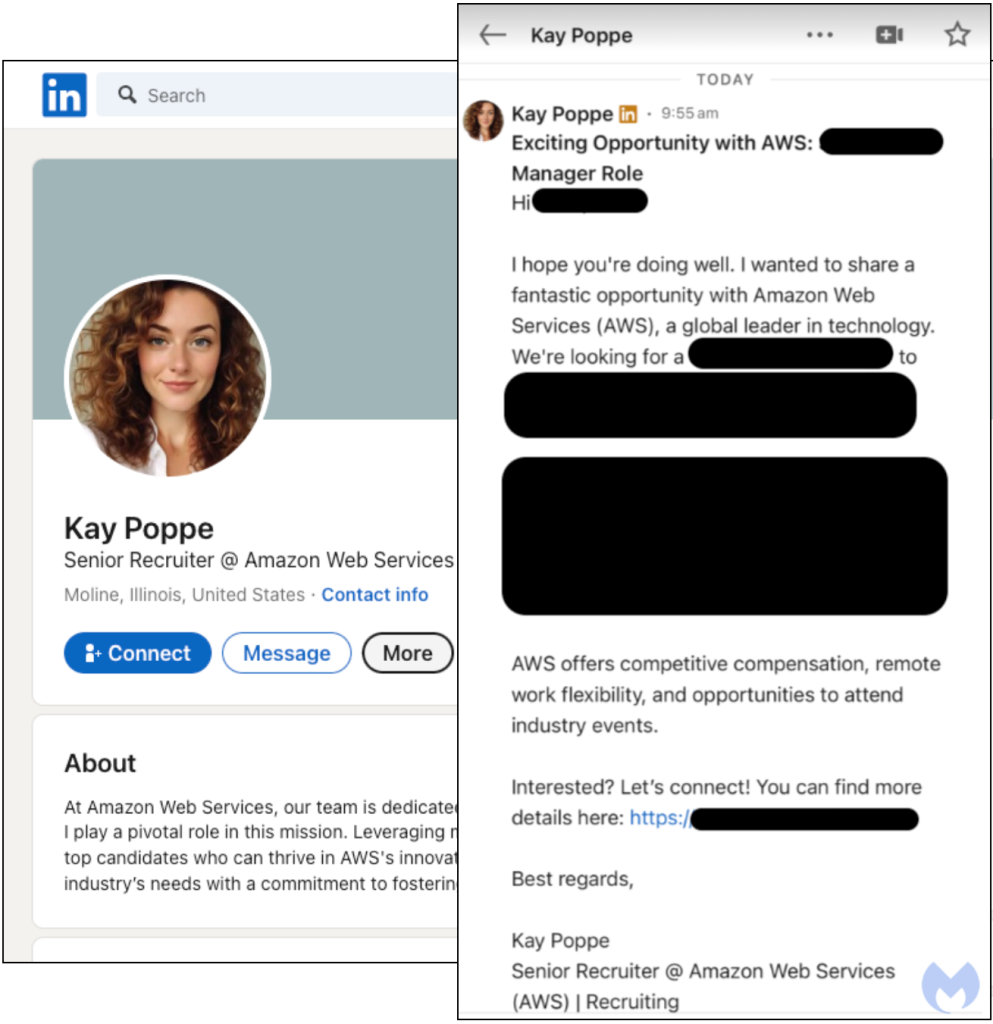Star this conversation
Screen dimensions: 993x1024
point(957,36)
